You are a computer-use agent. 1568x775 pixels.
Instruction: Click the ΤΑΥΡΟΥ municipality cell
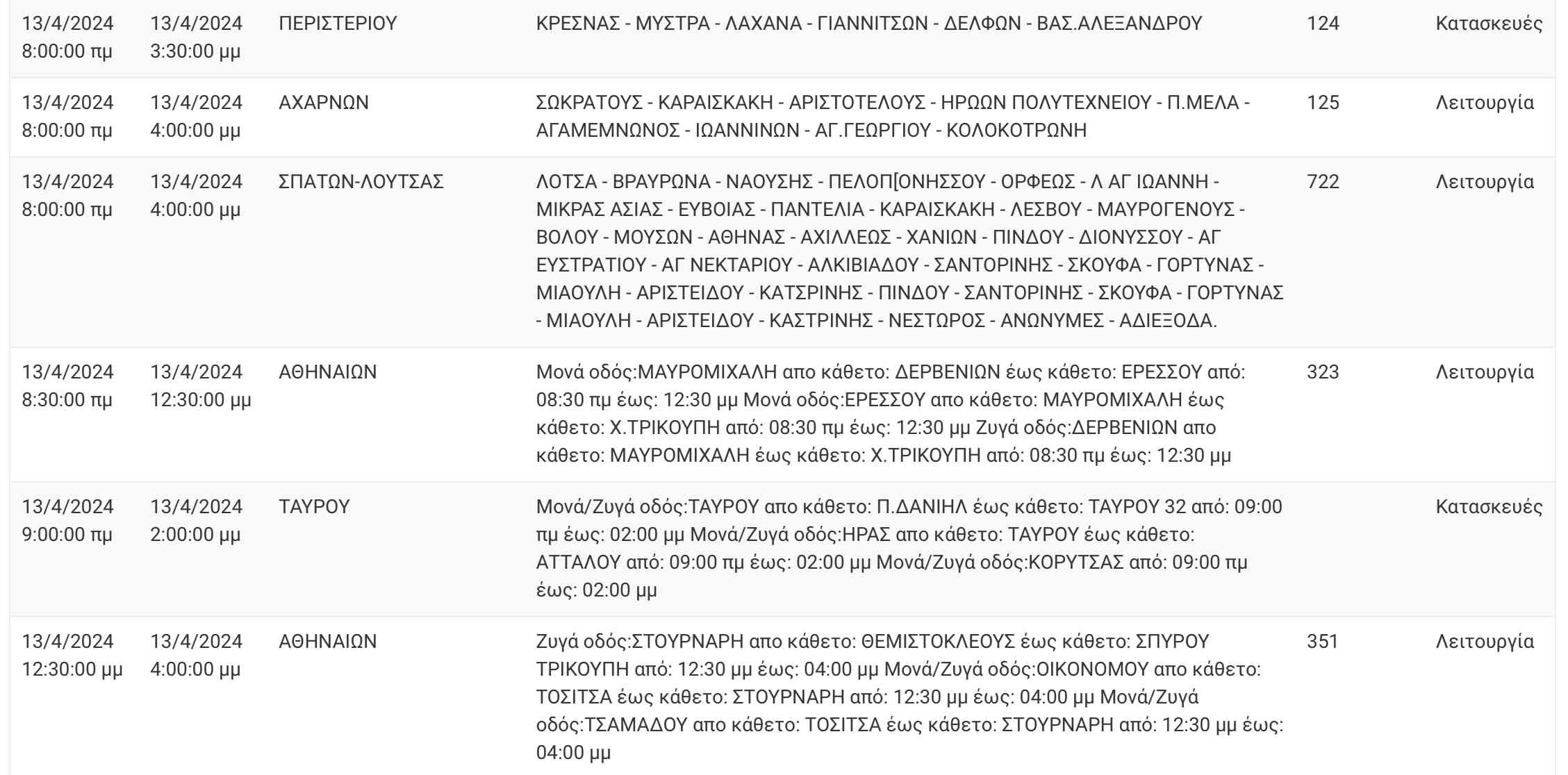click(314, 507)
